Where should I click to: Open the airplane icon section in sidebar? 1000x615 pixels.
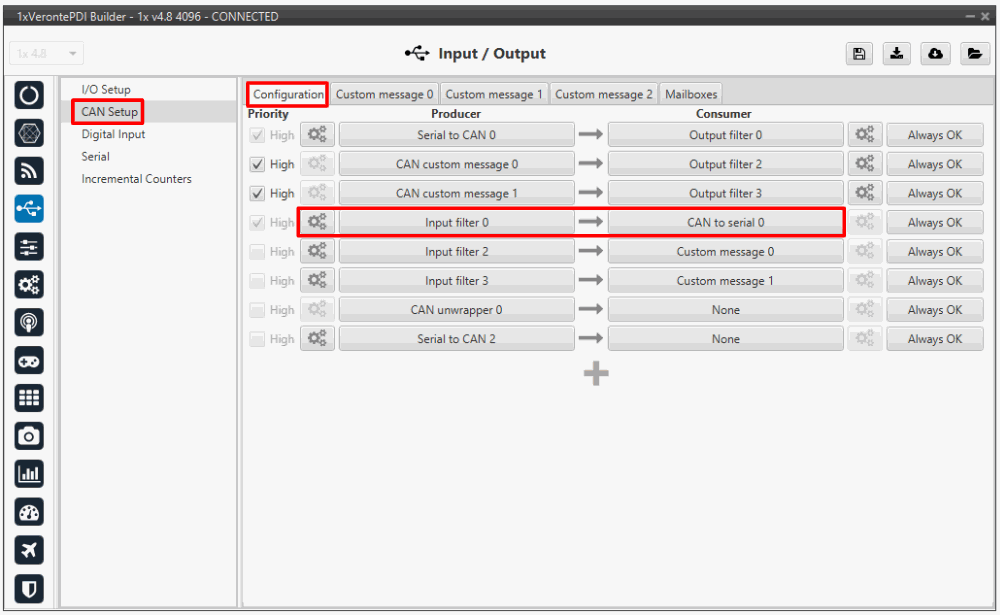(30, 551)
